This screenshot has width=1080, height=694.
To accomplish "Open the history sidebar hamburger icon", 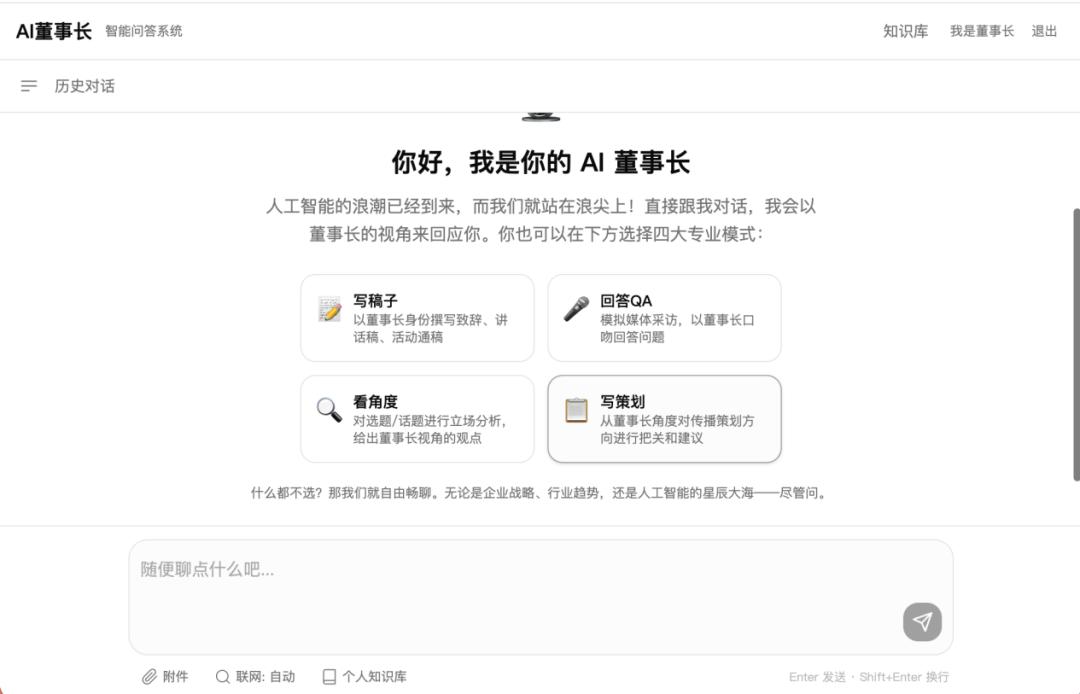I will coord(29,86).
